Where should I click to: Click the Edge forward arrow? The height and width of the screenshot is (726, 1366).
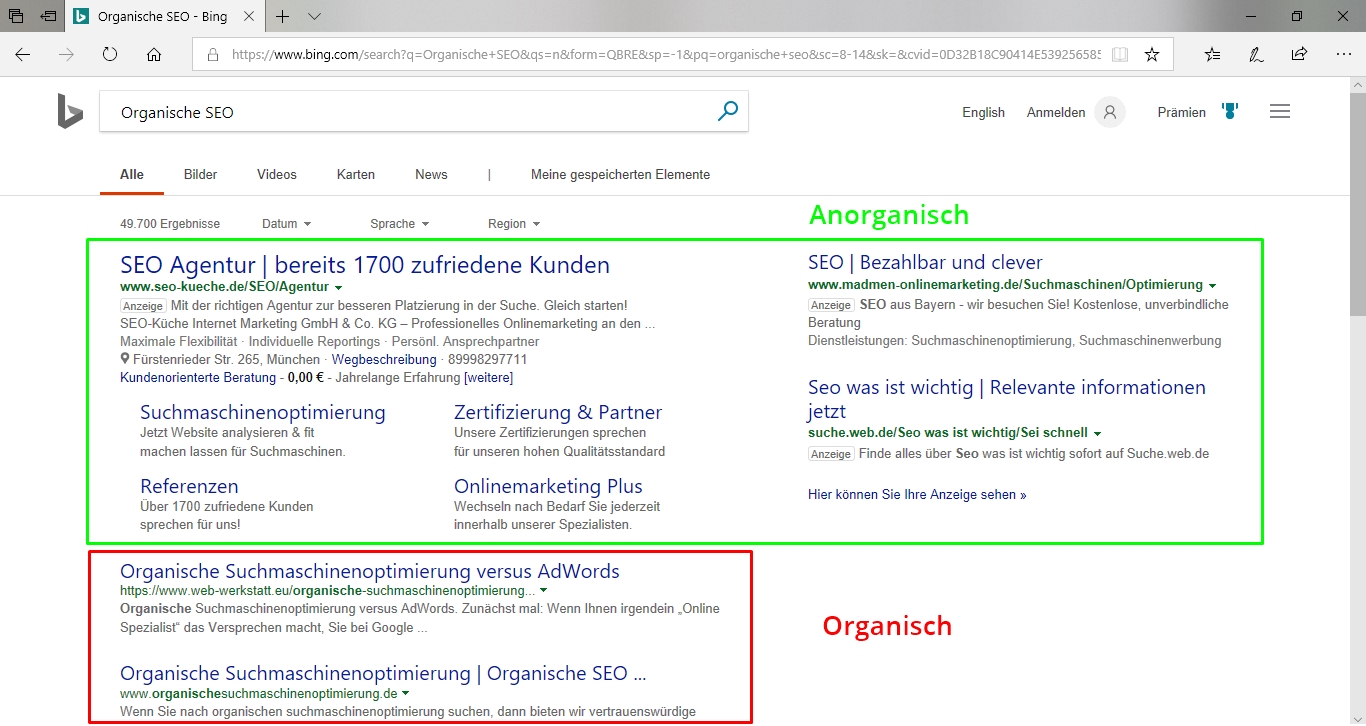(x=67, y=55)
